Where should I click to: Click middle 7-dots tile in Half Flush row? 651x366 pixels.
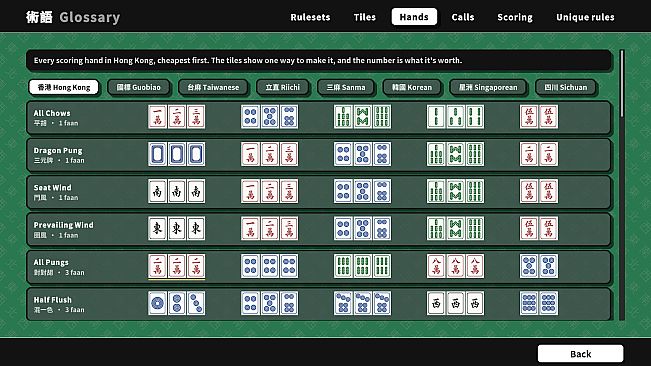363,303
